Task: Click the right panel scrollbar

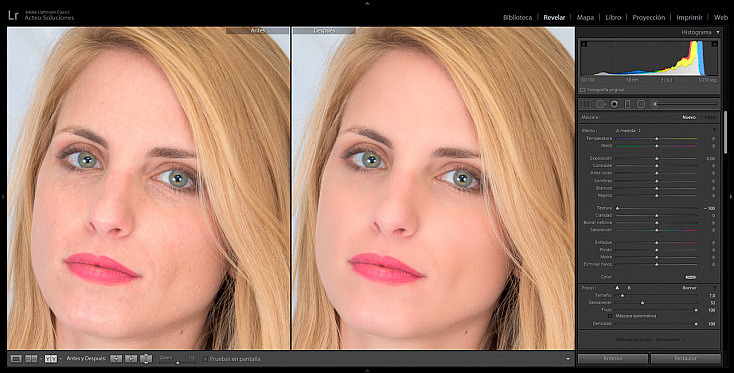Action: [x=726, y=132]
